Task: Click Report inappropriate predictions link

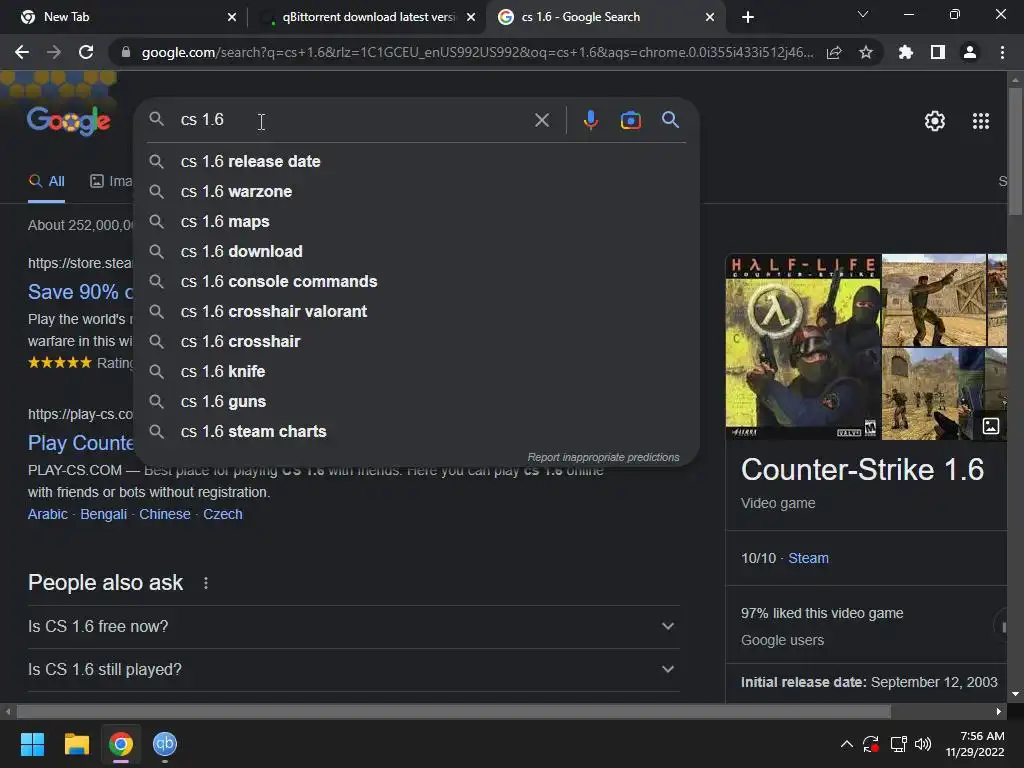Action: point(603,457)
